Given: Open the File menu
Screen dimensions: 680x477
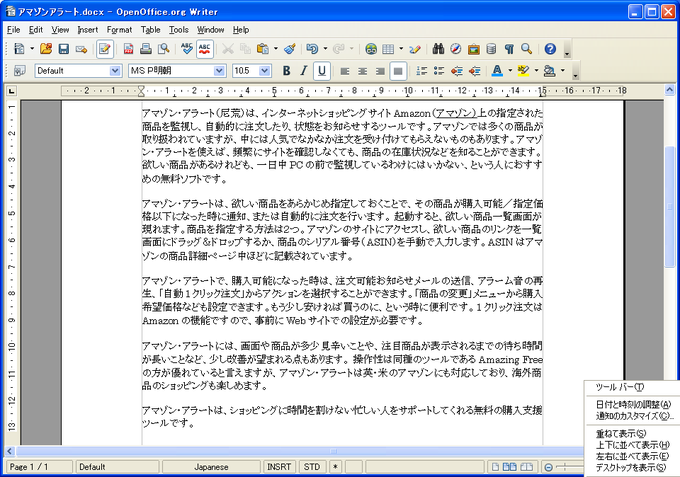Looking at the screenshot, I should point(13,30).
